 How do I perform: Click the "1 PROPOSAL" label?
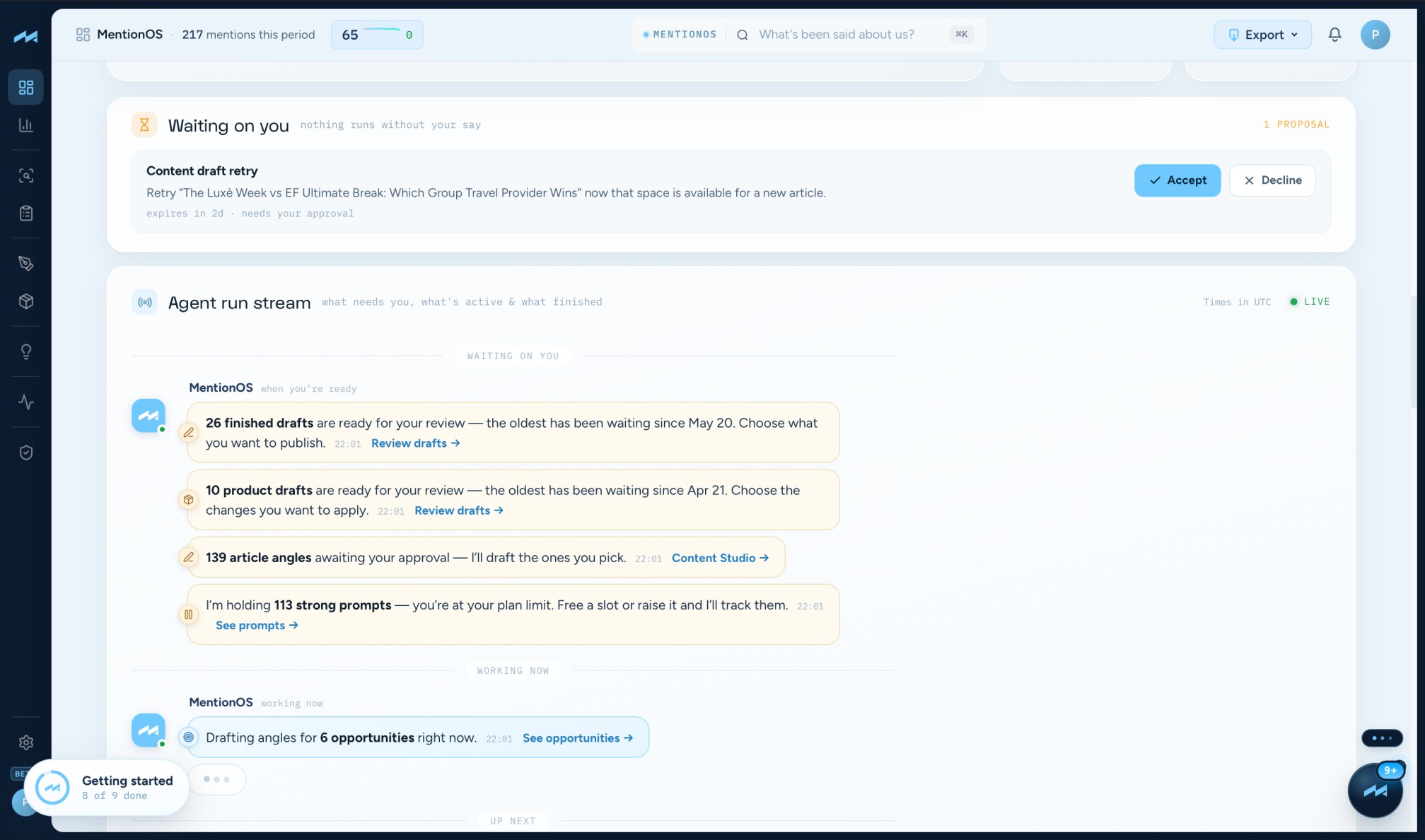[x=1296, y=124]
